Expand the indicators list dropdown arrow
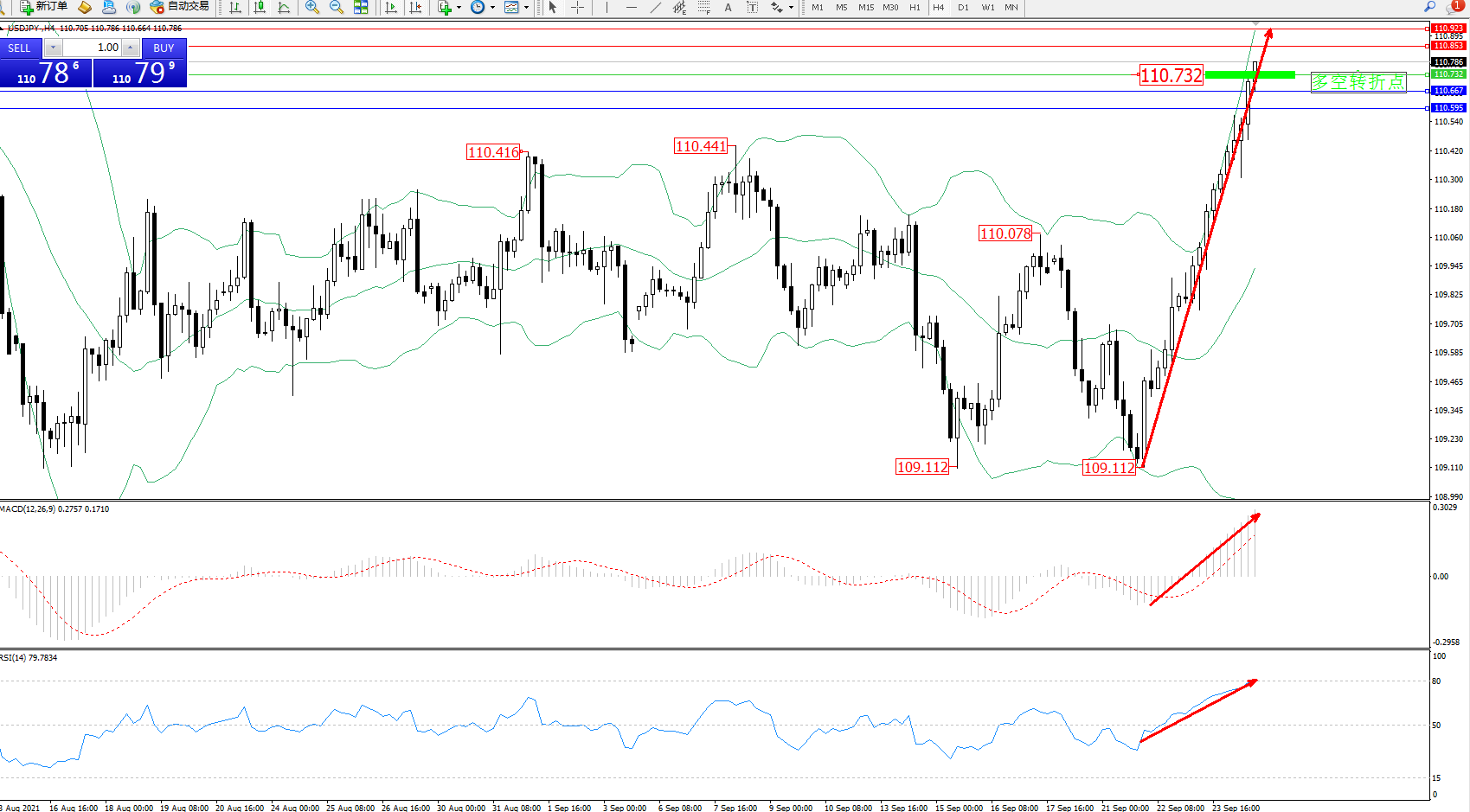Image resolution: width=1470 pixels, height=812 pixels. tap(459, 8)
